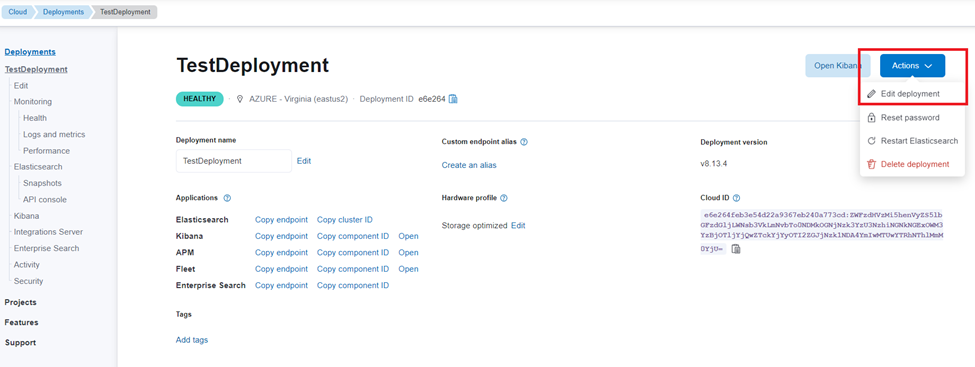Screen dimensions: 975x367
Task: Click the Deployment name input field
Action: (x=234, y=160)
